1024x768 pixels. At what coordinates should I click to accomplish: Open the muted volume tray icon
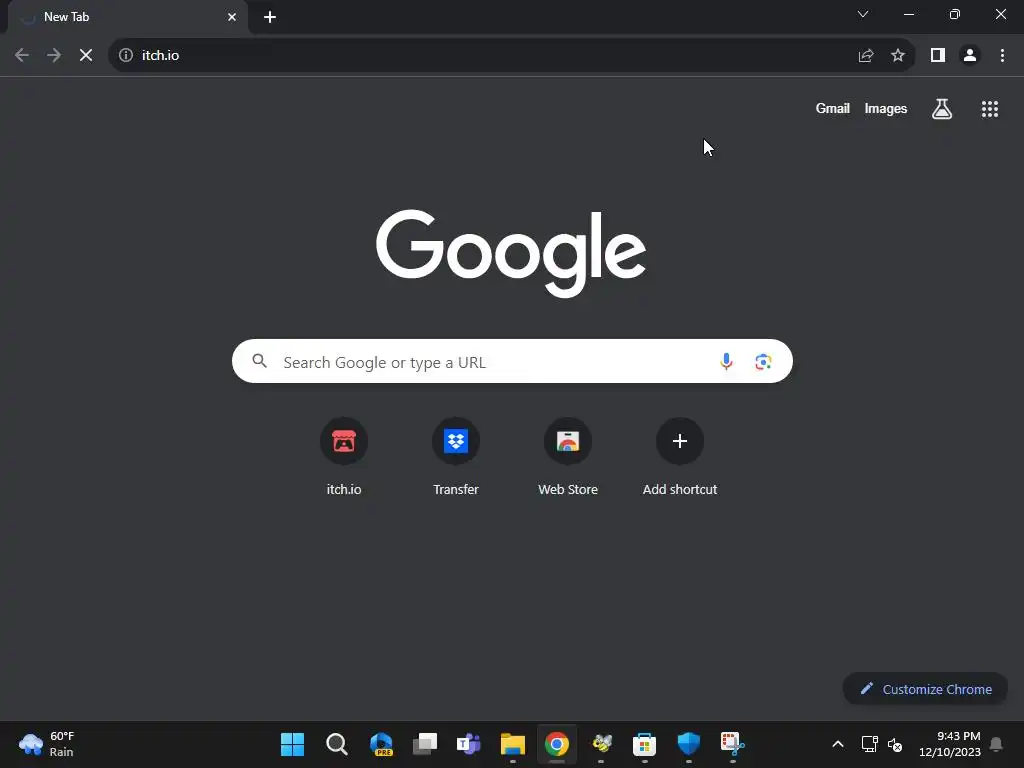[895, 744]
